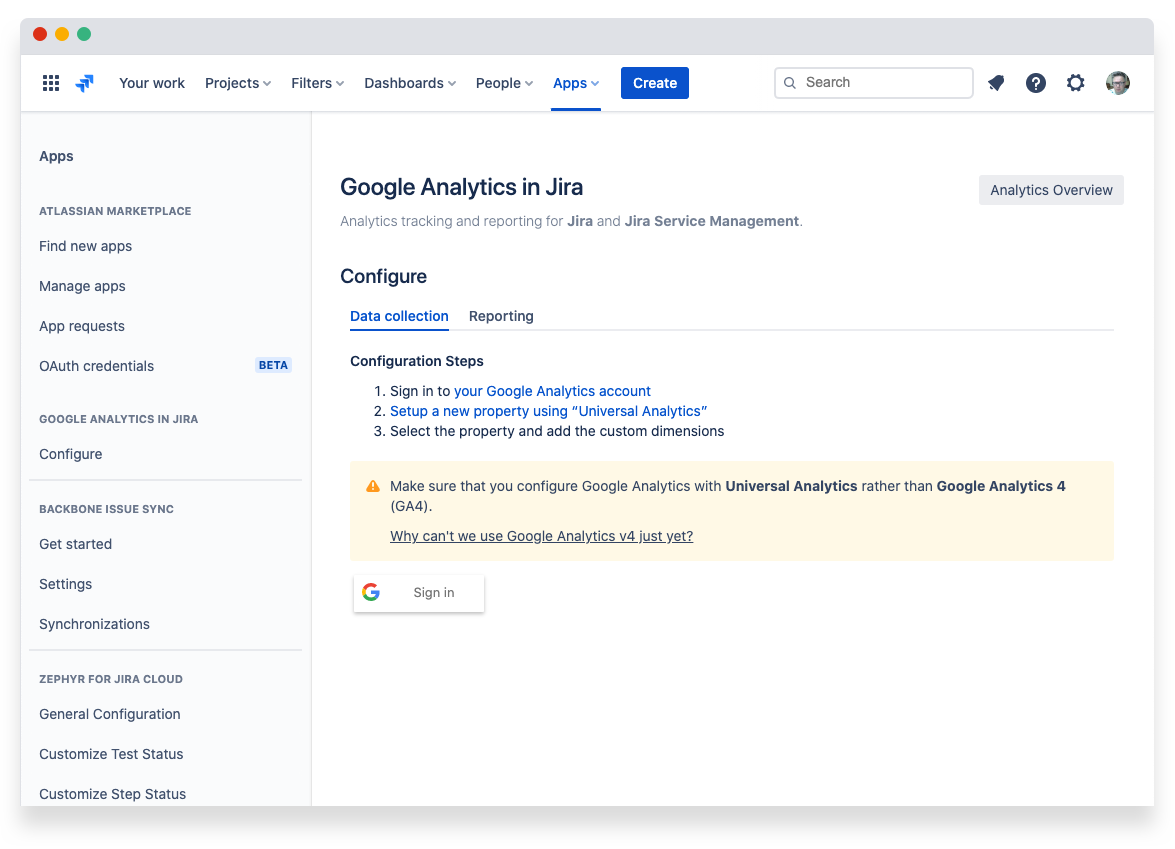
Task: Expand the Filters dropdown
Action: (x=317, y=83)
